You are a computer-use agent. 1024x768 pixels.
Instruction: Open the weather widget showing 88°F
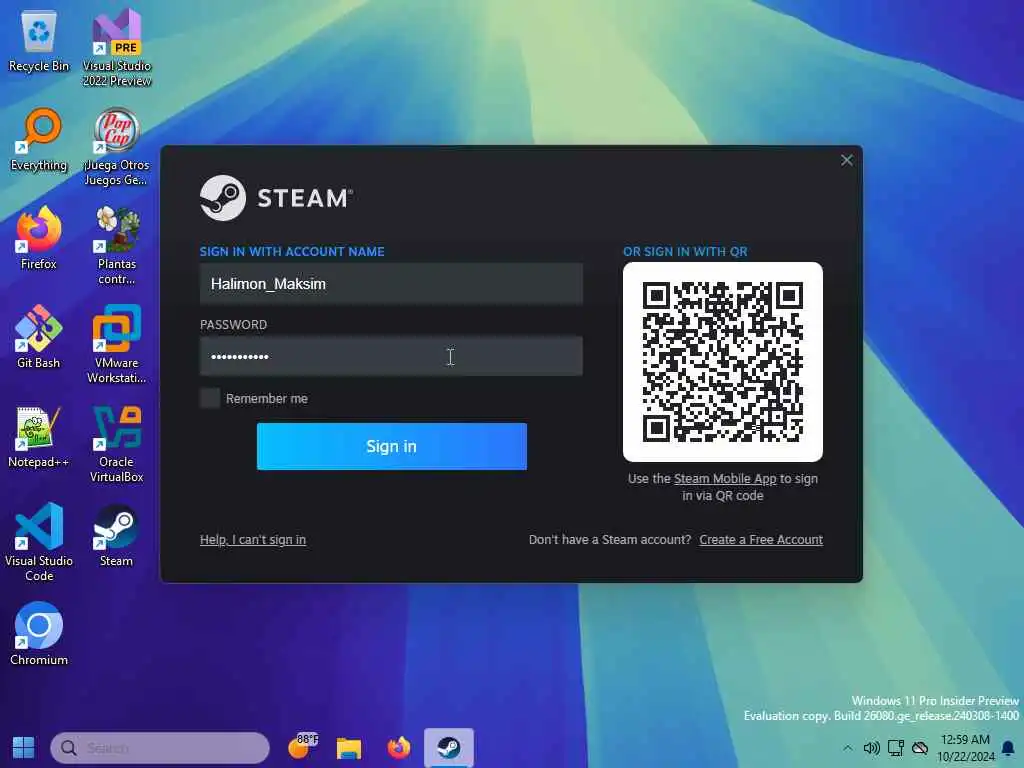[302, 747]
